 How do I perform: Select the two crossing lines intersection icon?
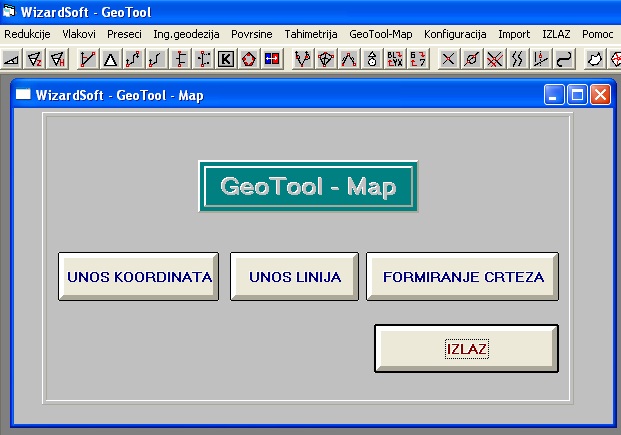coord(448,60)
